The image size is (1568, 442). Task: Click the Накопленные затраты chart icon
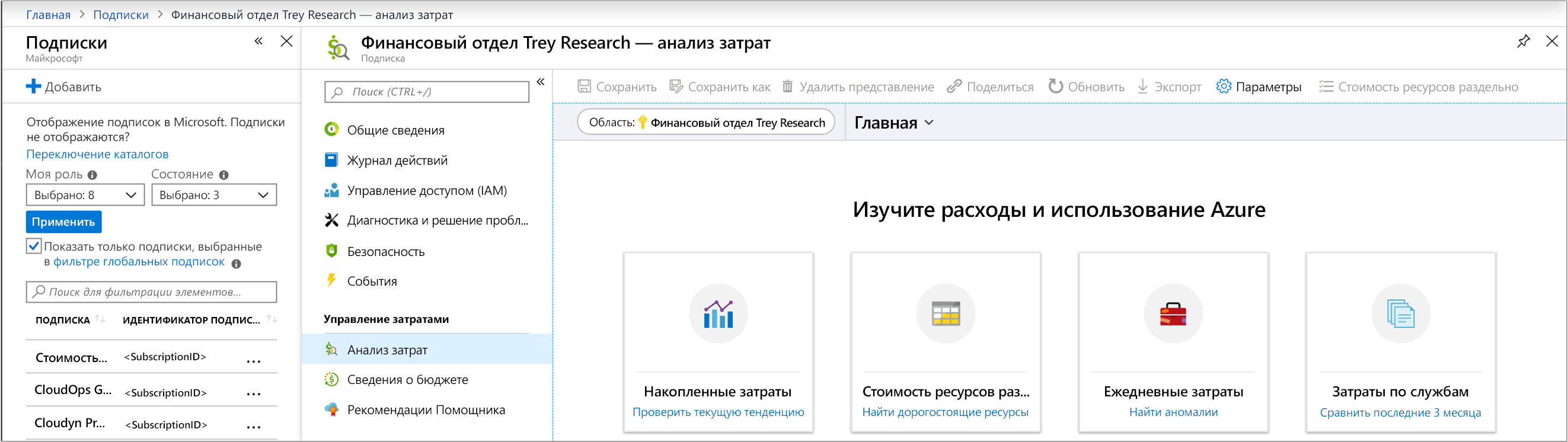[718, 313]
